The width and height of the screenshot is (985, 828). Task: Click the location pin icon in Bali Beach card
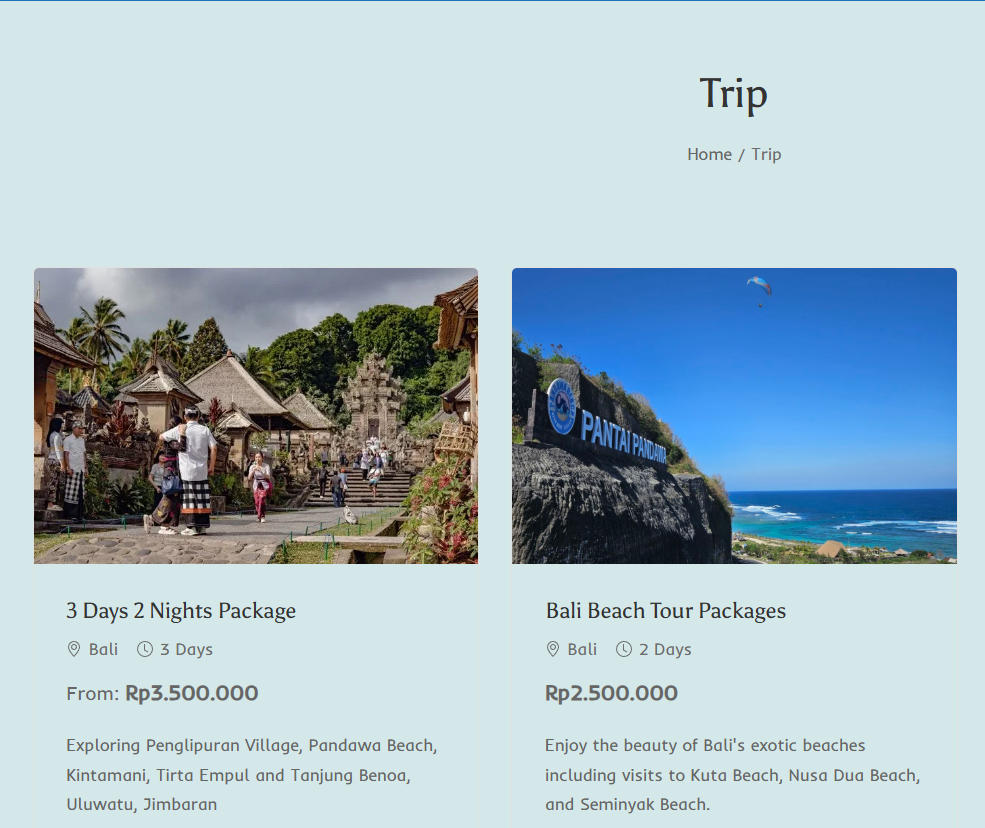(x=552, y=649)
